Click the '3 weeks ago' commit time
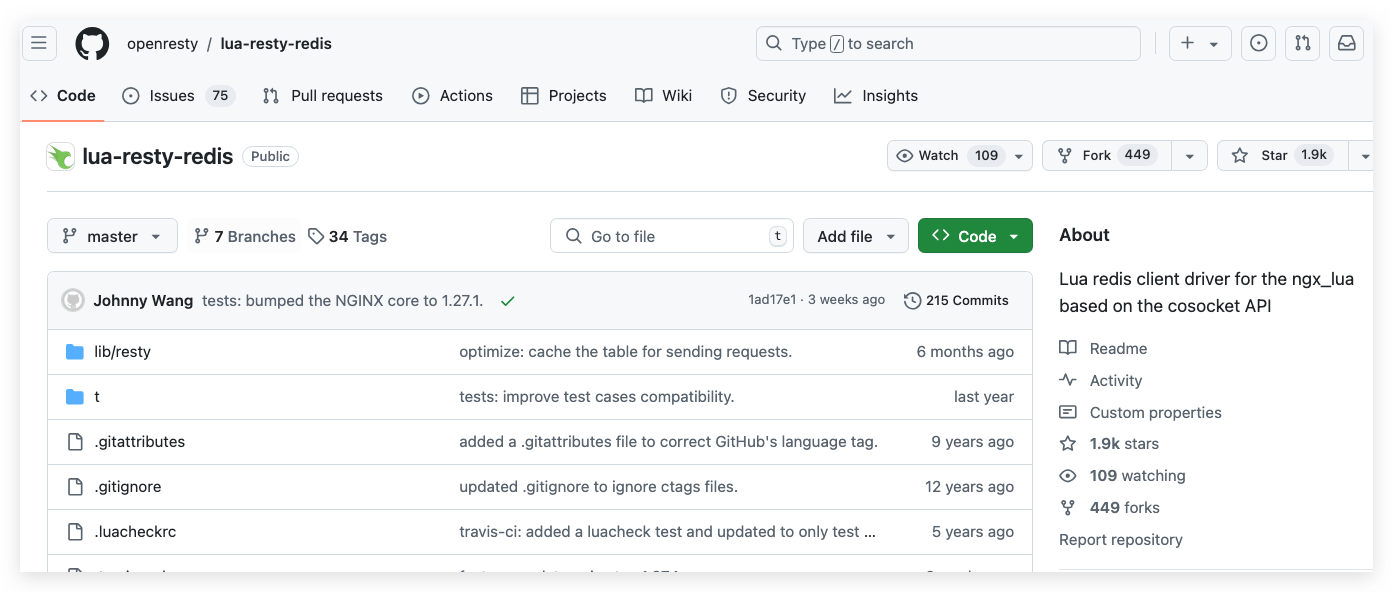Screen dimensions: 1393x592 (x=846, y=300)
